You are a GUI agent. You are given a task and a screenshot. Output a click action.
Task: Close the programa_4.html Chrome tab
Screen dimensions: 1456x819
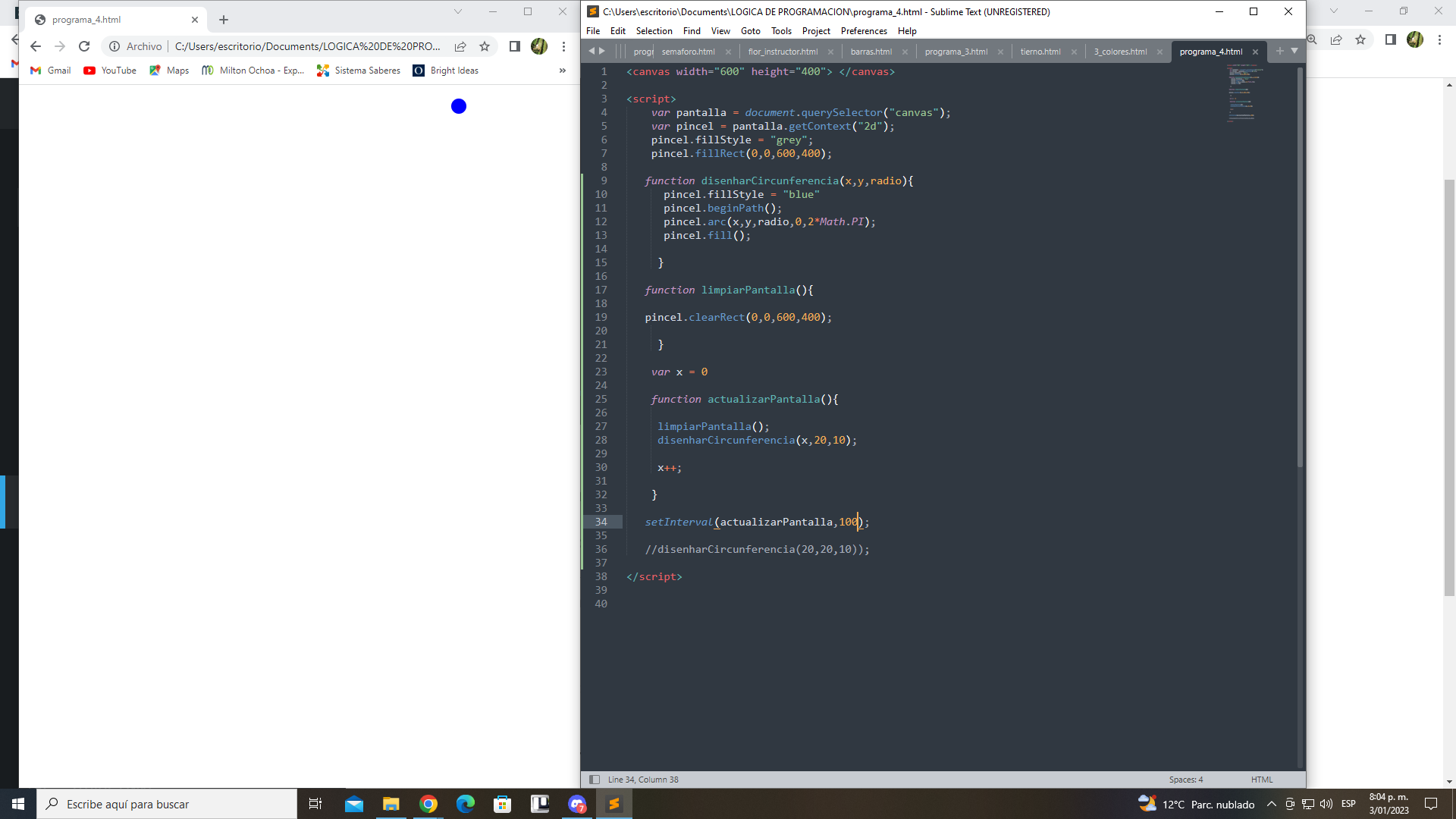click(195, 20)
